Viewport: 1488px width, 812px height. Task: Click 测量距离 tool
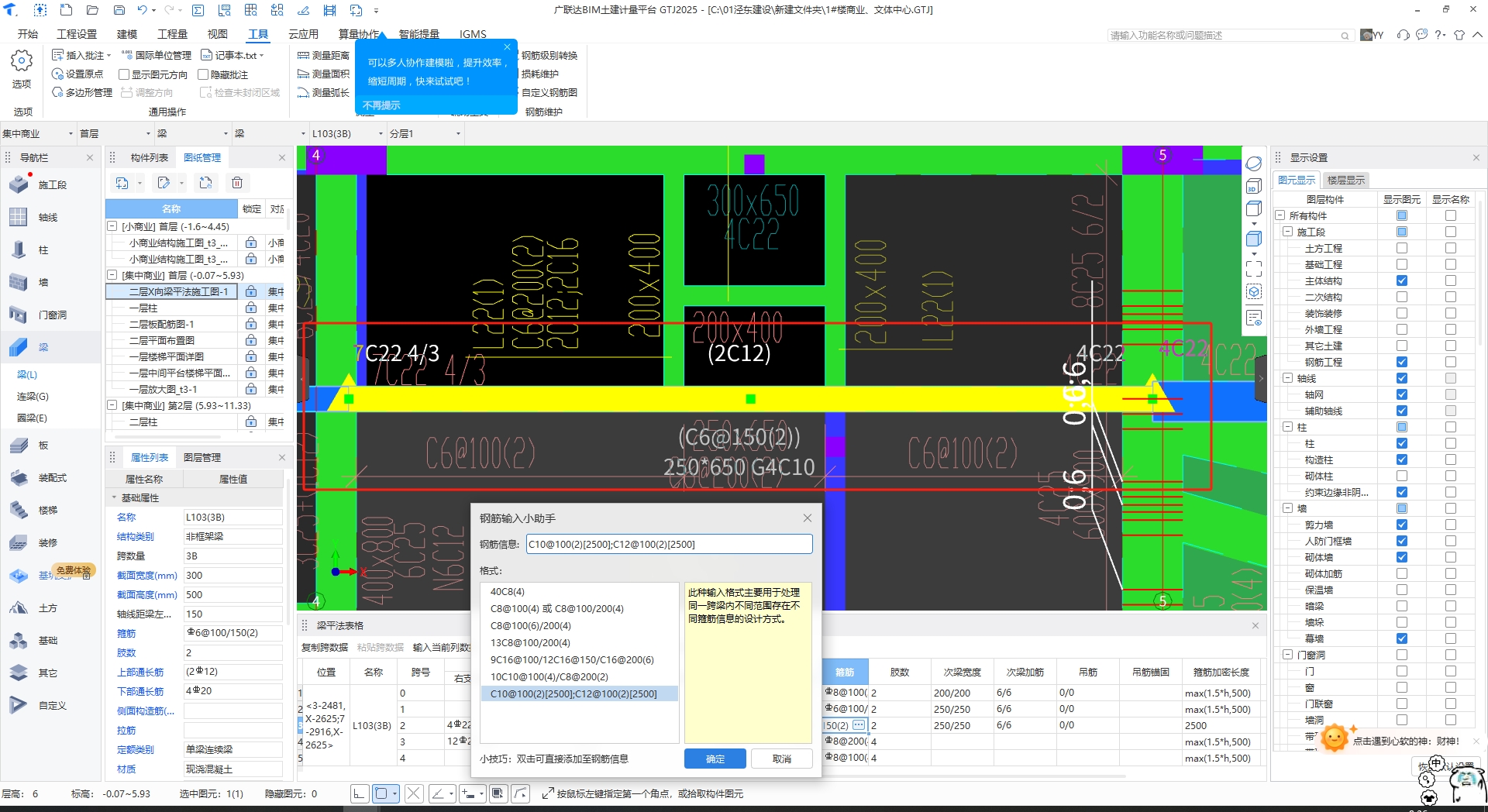pyautogui.click(x=323, y=56)
